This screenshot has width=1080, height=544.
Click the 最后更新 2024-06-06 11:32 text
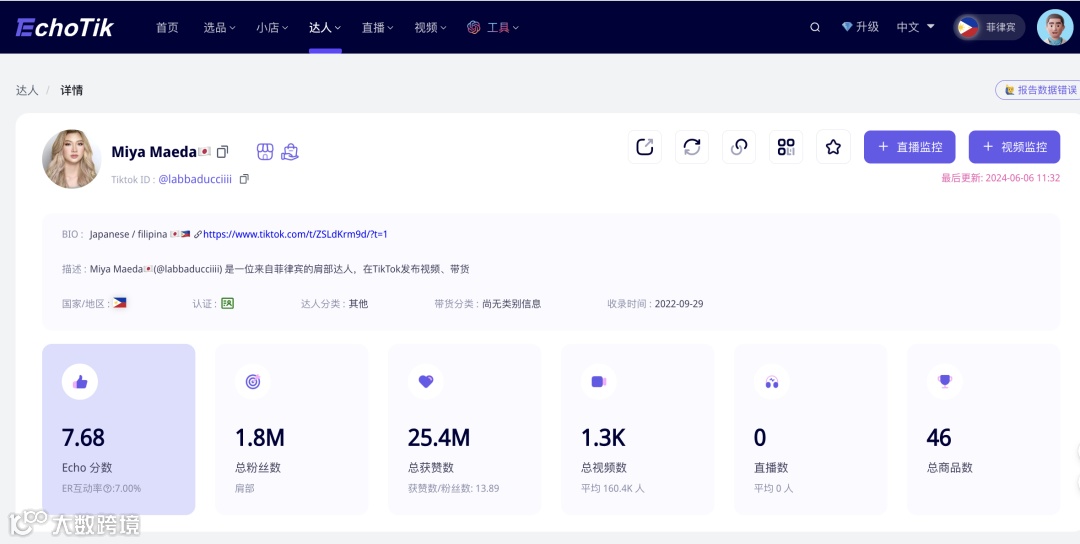click(x=1000, y=178)
